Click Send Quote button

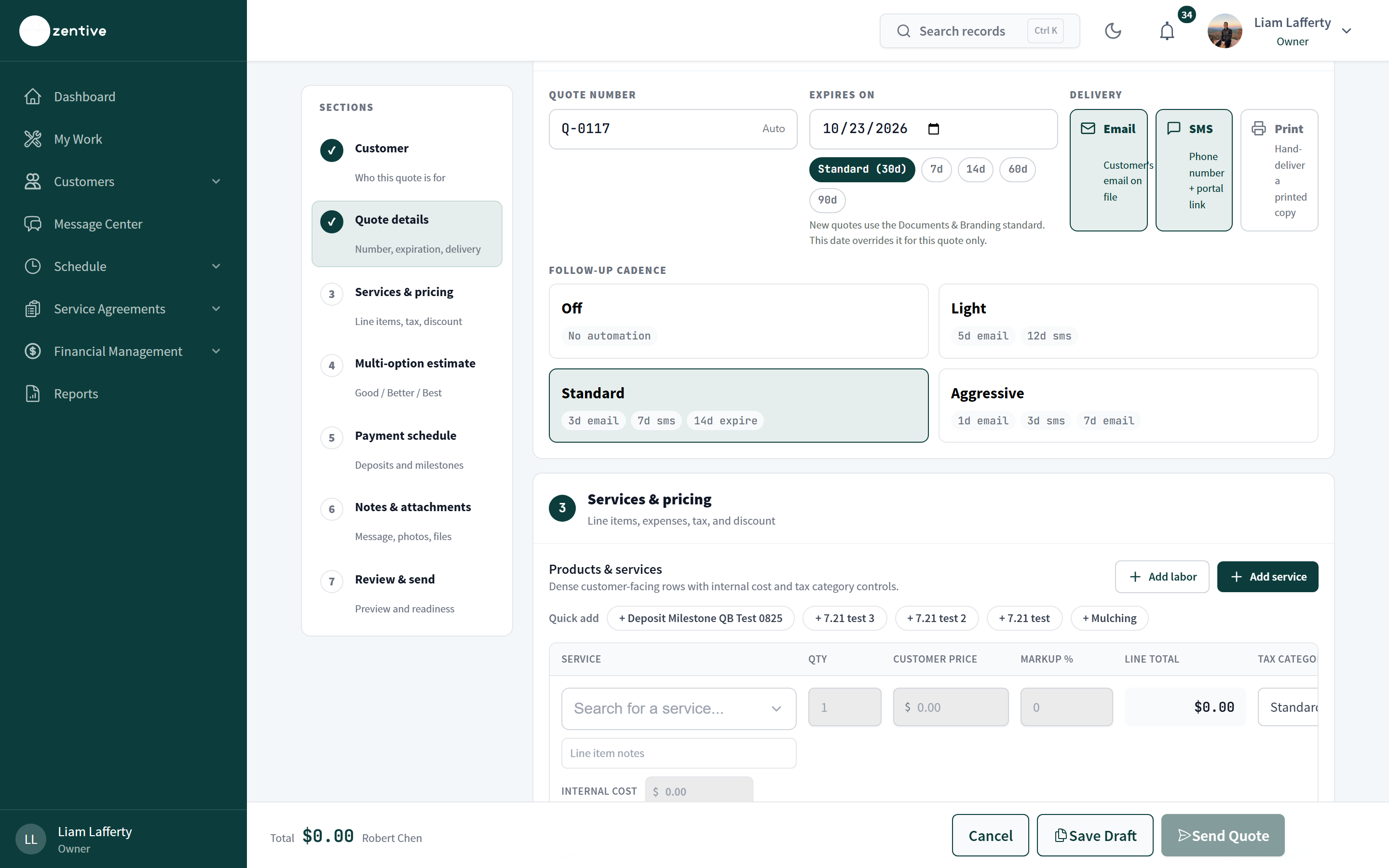[x=1223, y=835]
